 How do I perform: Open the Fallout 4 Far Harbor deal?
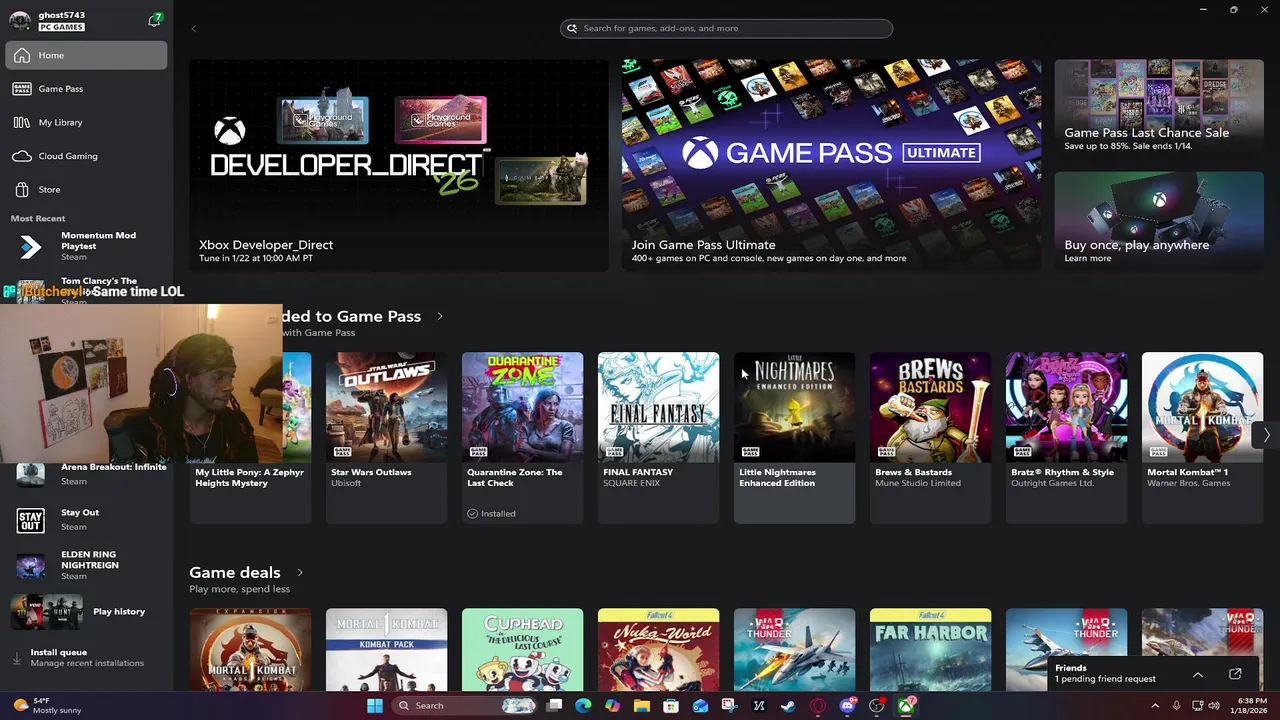pyautogui.click(x=930, y=649)
